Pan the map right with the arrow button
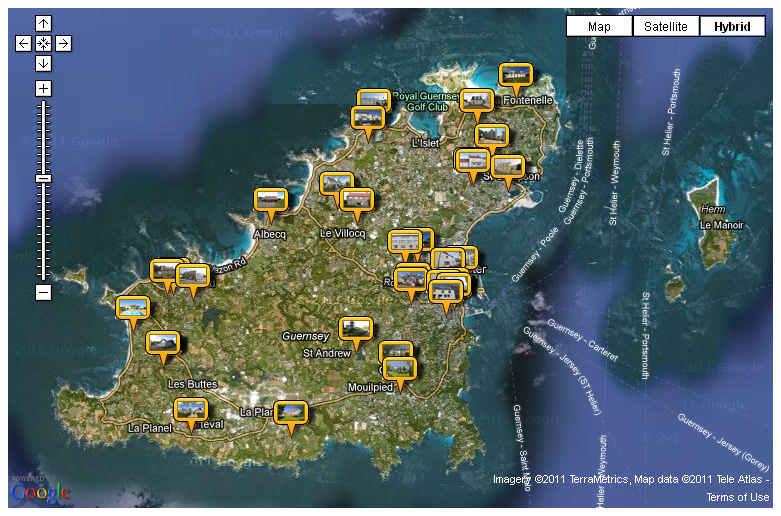This screenshot has width=781, height=516. (63, 43)
